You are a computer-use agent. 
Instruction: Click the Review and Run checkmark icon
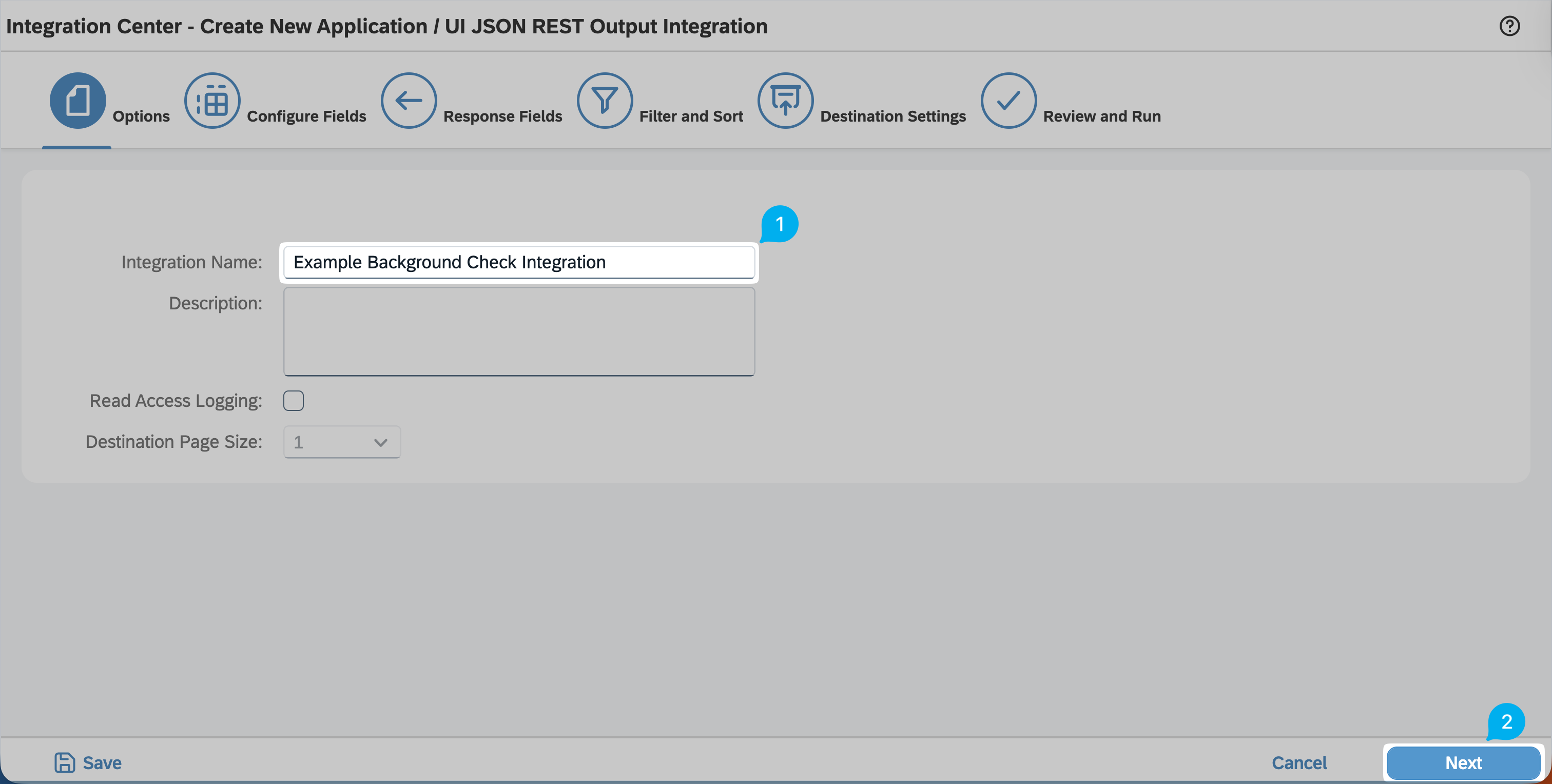[x=1008, y=100]
